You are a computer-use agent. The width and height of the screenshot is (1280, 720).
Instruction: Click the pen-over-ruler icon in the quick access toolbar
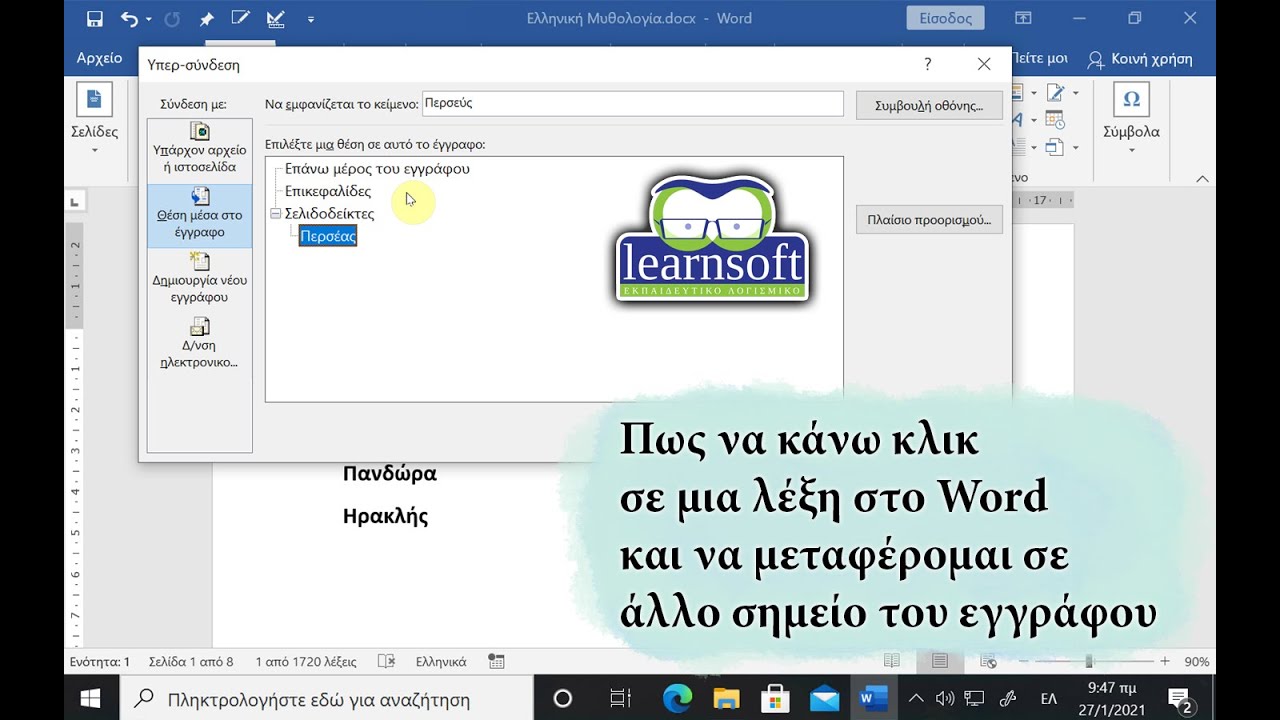(275, 19)
